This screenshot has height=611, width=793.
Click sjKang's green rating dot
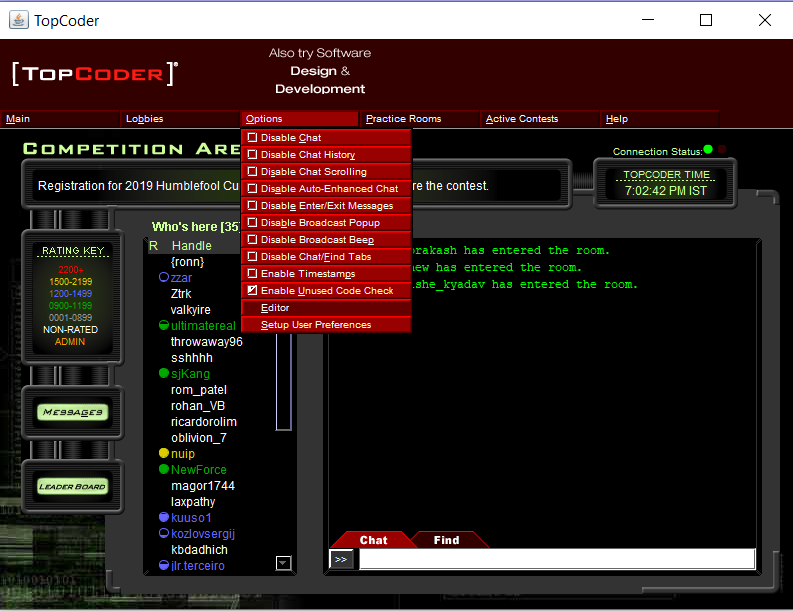(164, 373)
